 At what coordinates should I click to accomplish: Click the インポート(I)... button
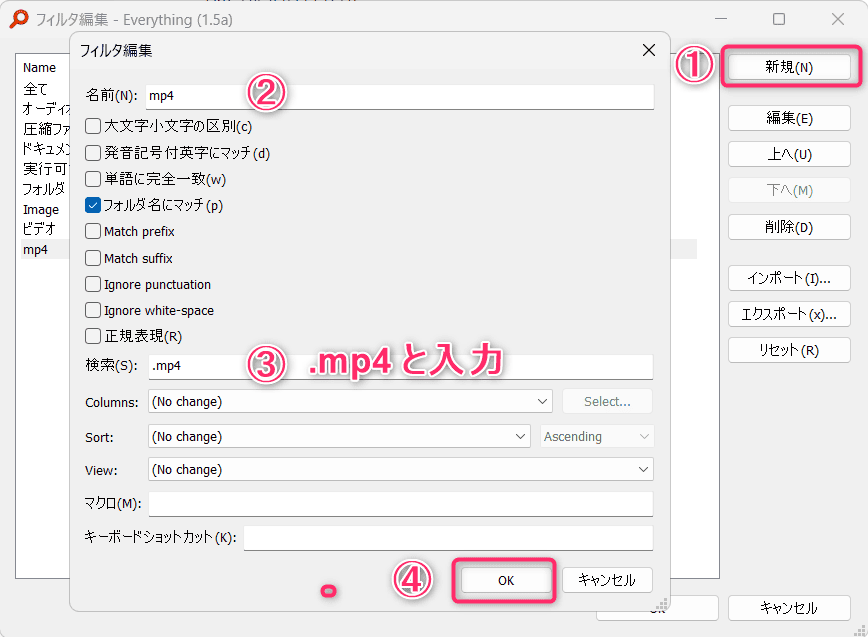point(789,278)
